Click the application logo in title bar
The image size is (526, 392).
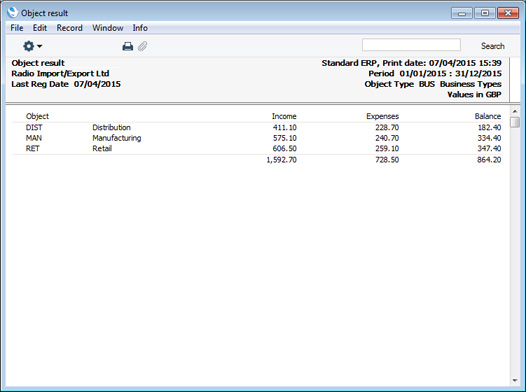(x=12, y=12)
